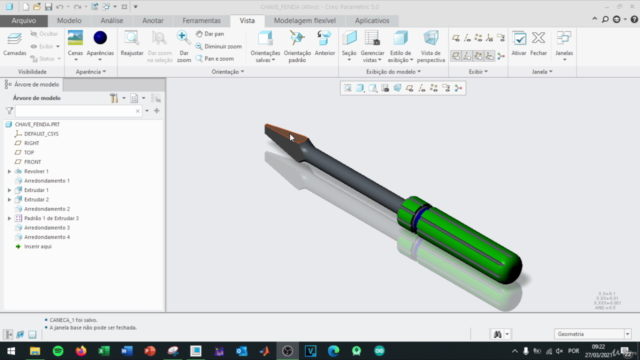Expand Padrão 1 de Extrudar 3
The width and height of the screenshot is (640, 360).
tap(9, 218)
